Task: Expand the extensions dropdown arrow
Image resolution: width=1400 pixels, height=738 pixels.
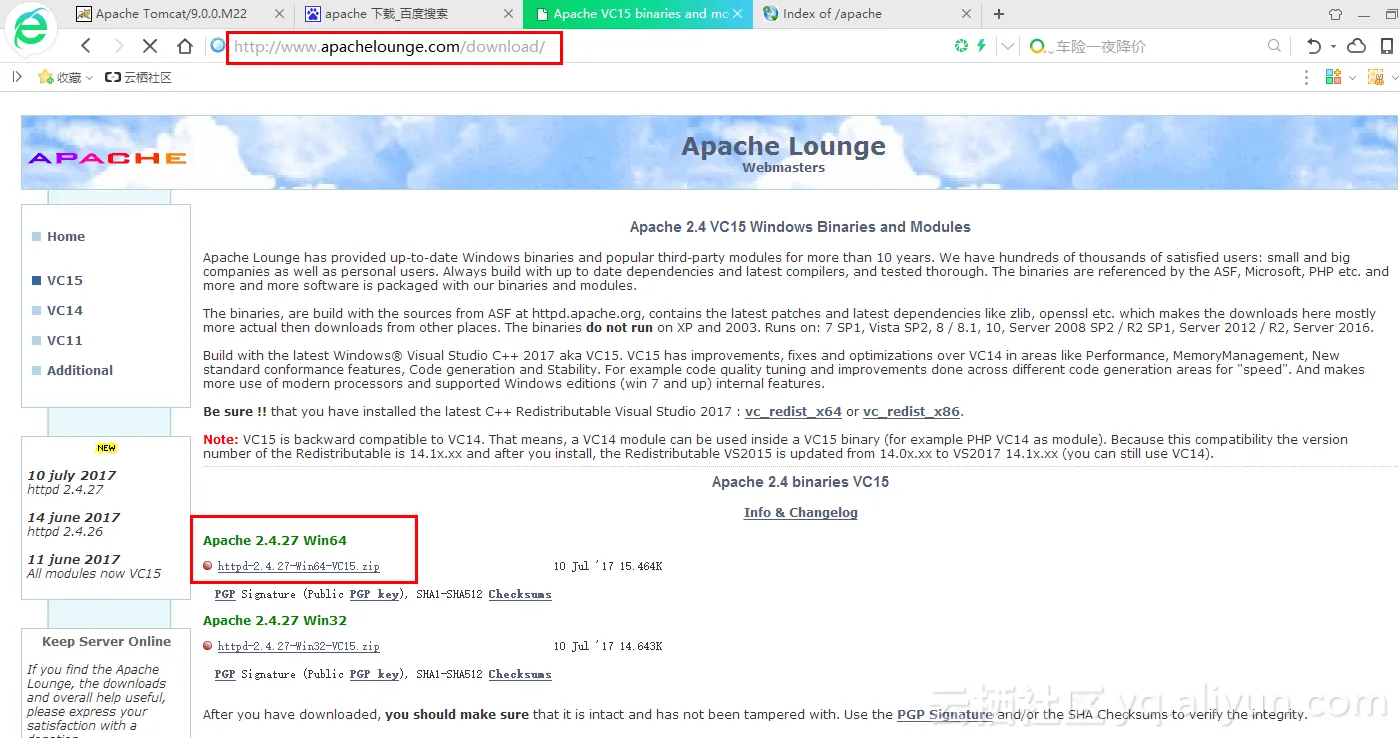Action: [1352, 78]
